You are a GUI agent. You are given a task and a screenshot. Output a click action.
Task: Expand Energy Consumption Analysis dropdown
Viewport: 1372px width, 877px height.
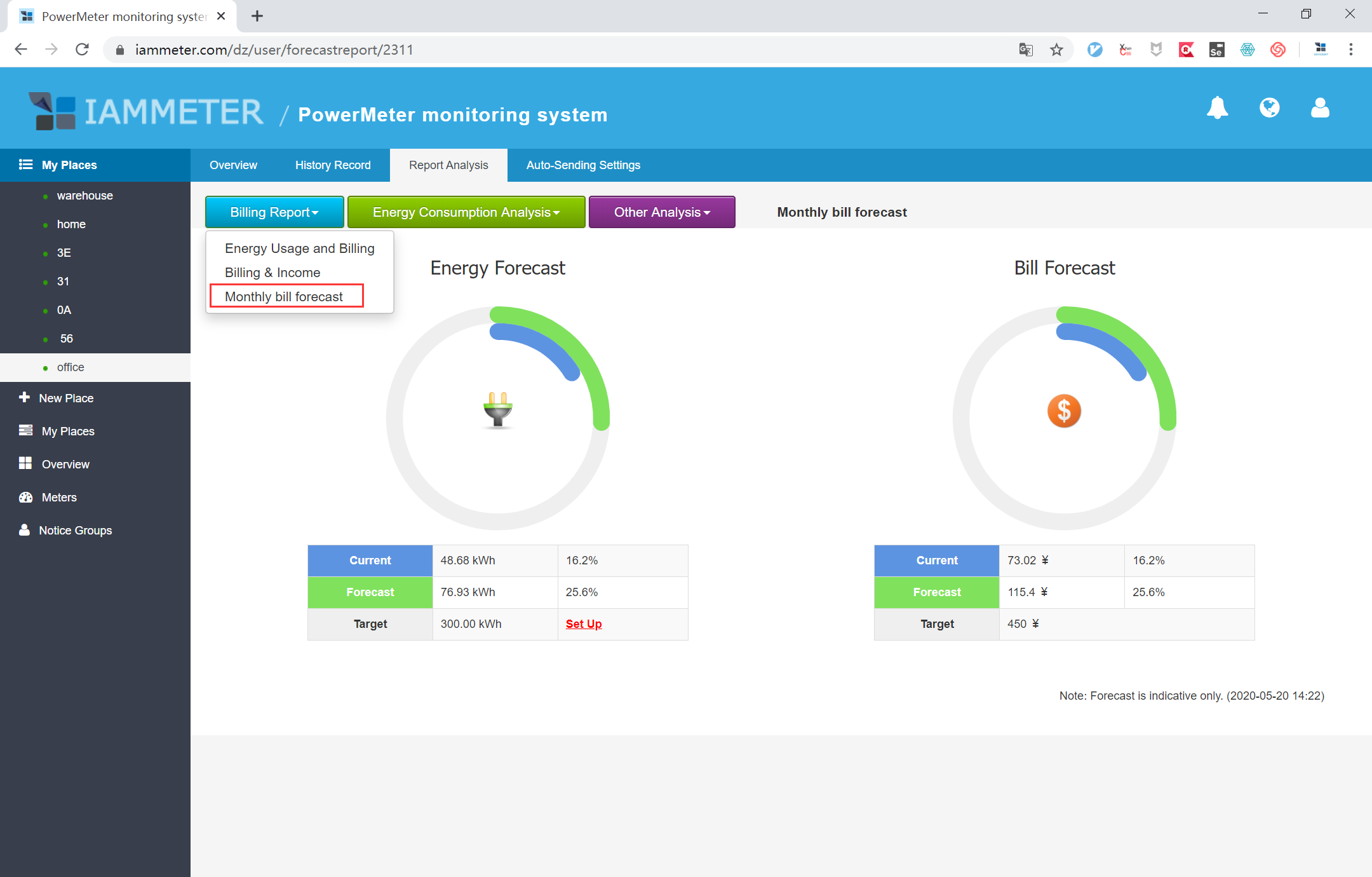tap(466, 212)
